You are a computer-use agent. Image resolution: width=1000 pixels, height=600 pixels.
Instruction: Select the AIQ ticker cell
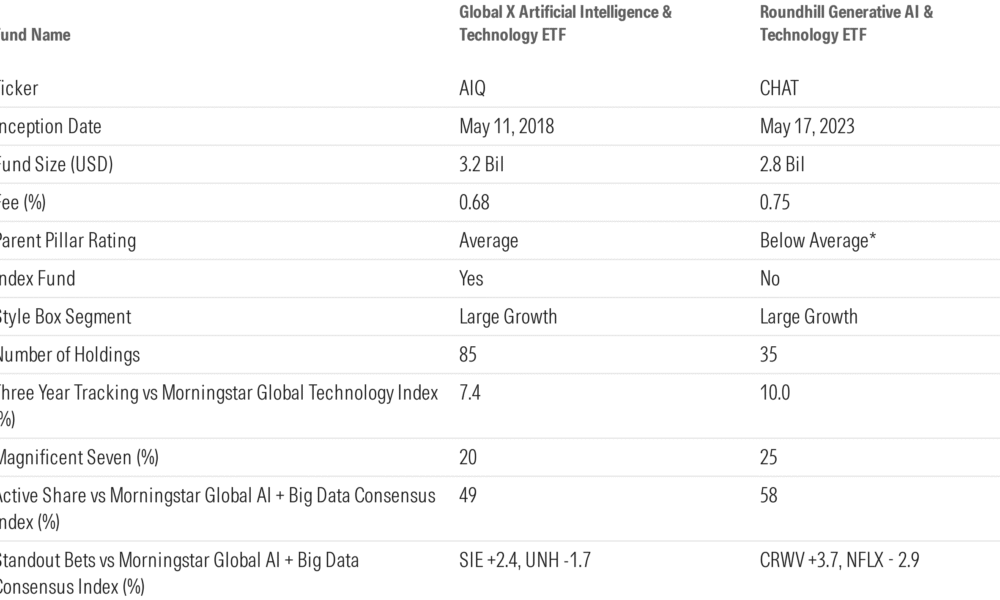coord(472,88)
